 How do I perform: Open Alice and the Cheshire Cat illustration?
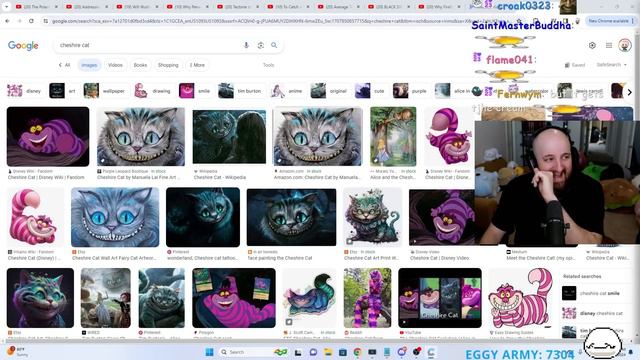coord(393,136)
